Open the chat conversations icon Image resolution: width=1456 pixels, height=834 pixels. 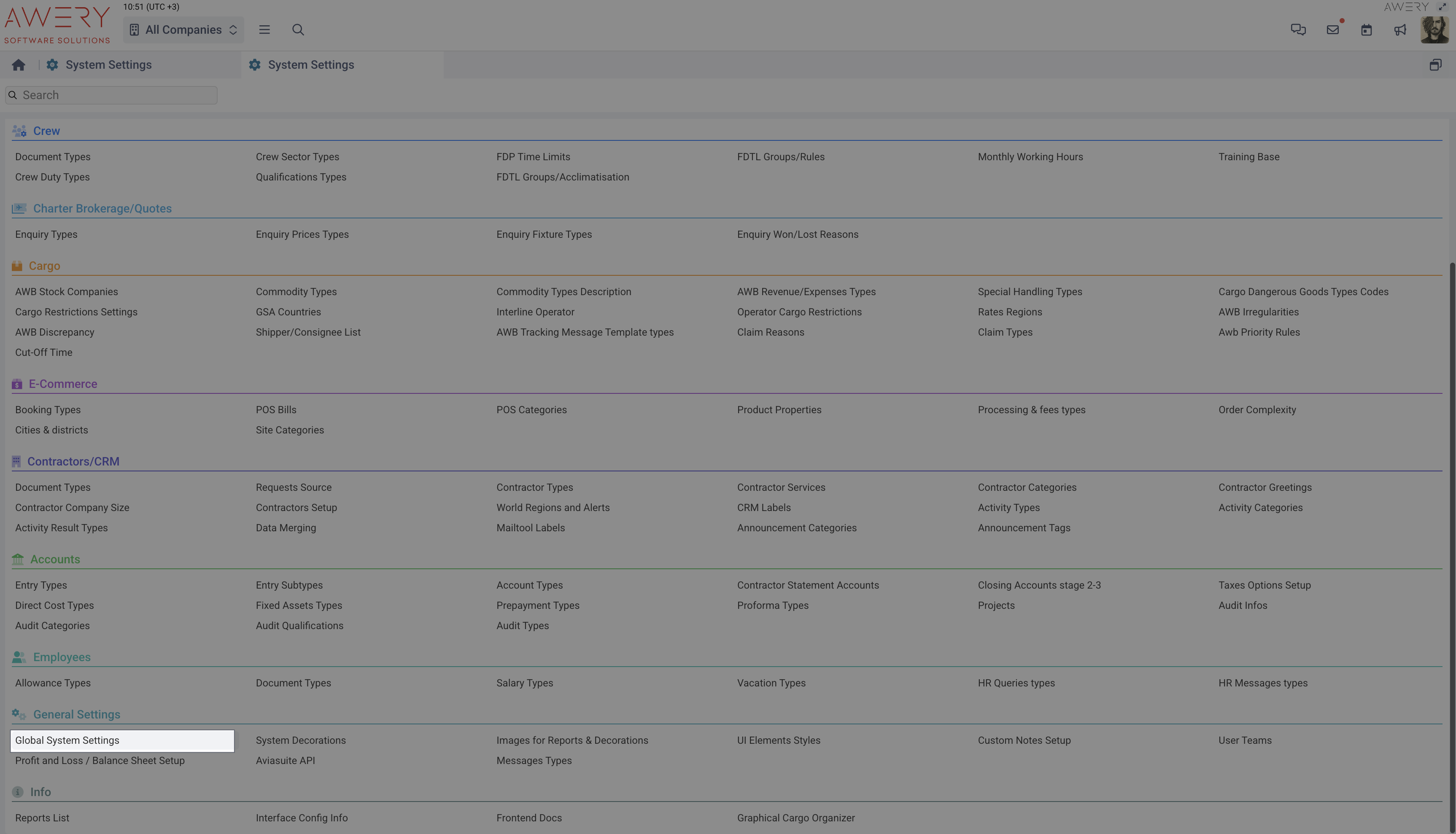[1298, 30]
